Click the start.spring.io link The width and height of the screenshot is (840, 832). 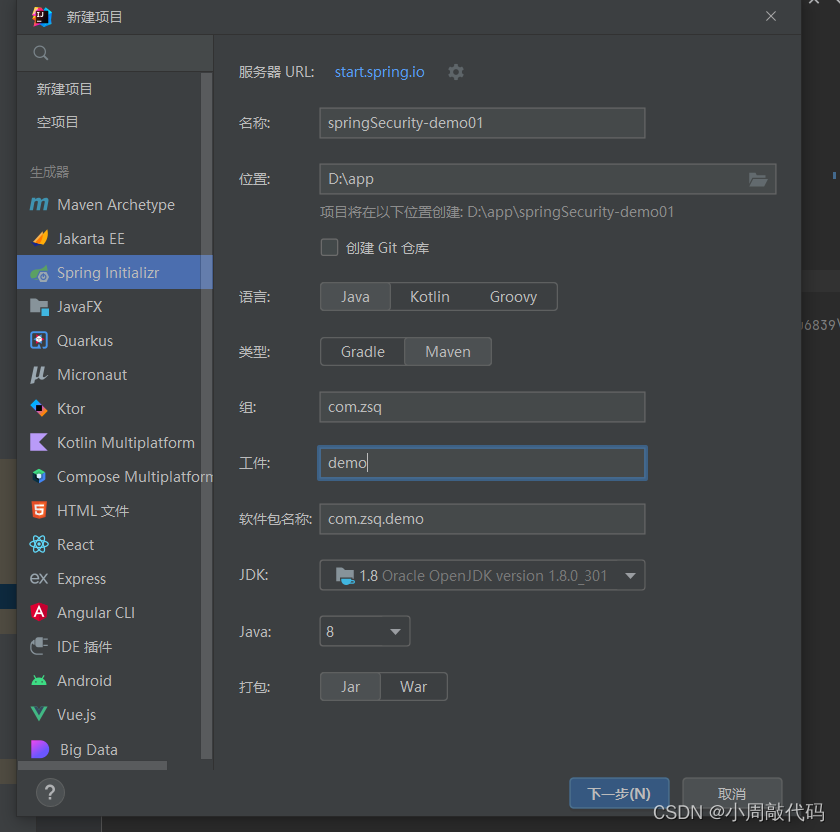point(380,72)
